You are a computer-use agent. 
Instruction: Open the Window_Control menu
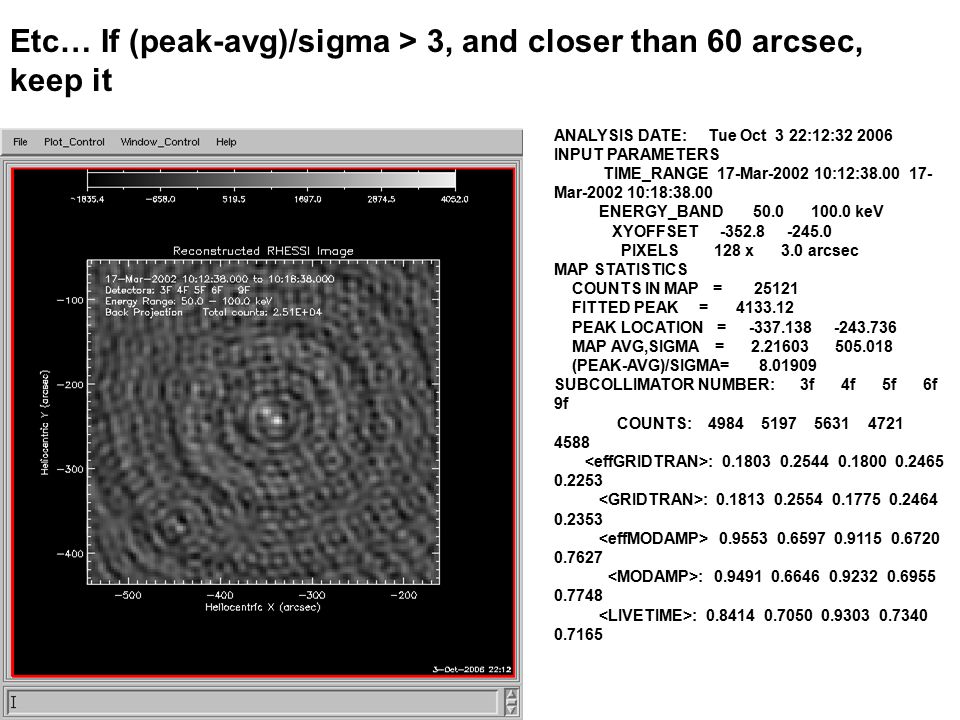[x=160, y=142]
